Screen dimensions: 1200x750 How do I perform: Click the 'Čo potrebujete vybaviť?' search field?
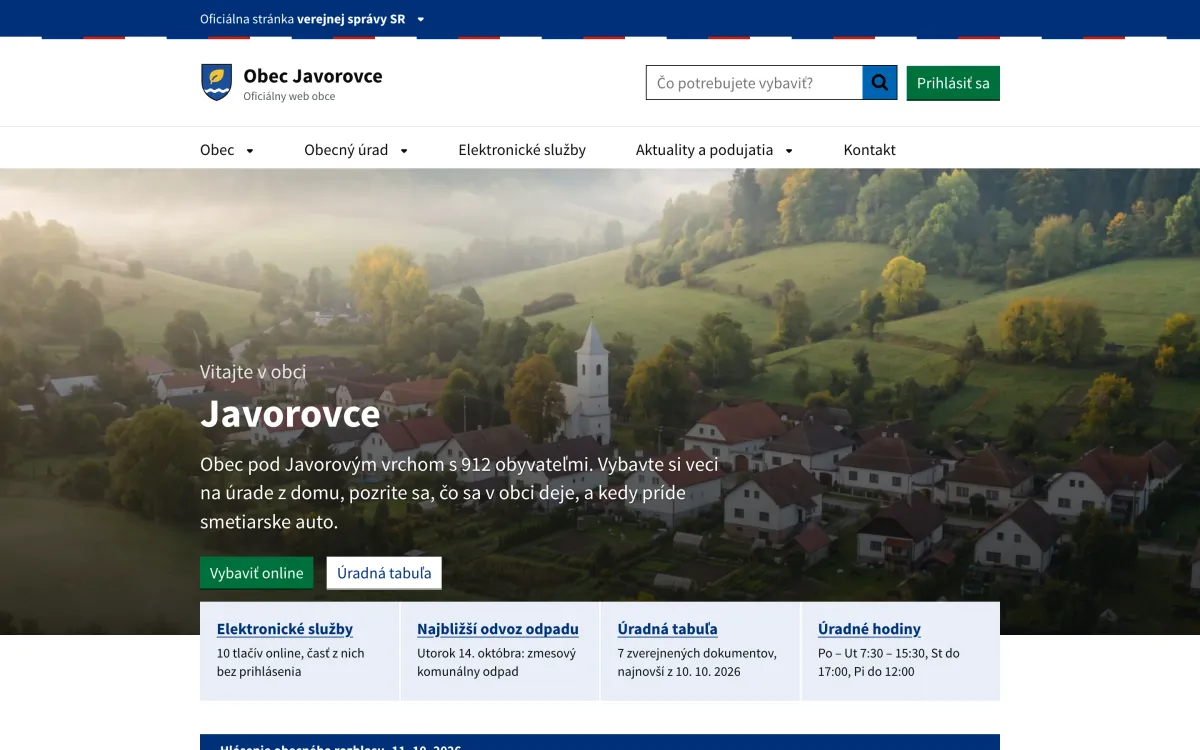click(754, 83)
